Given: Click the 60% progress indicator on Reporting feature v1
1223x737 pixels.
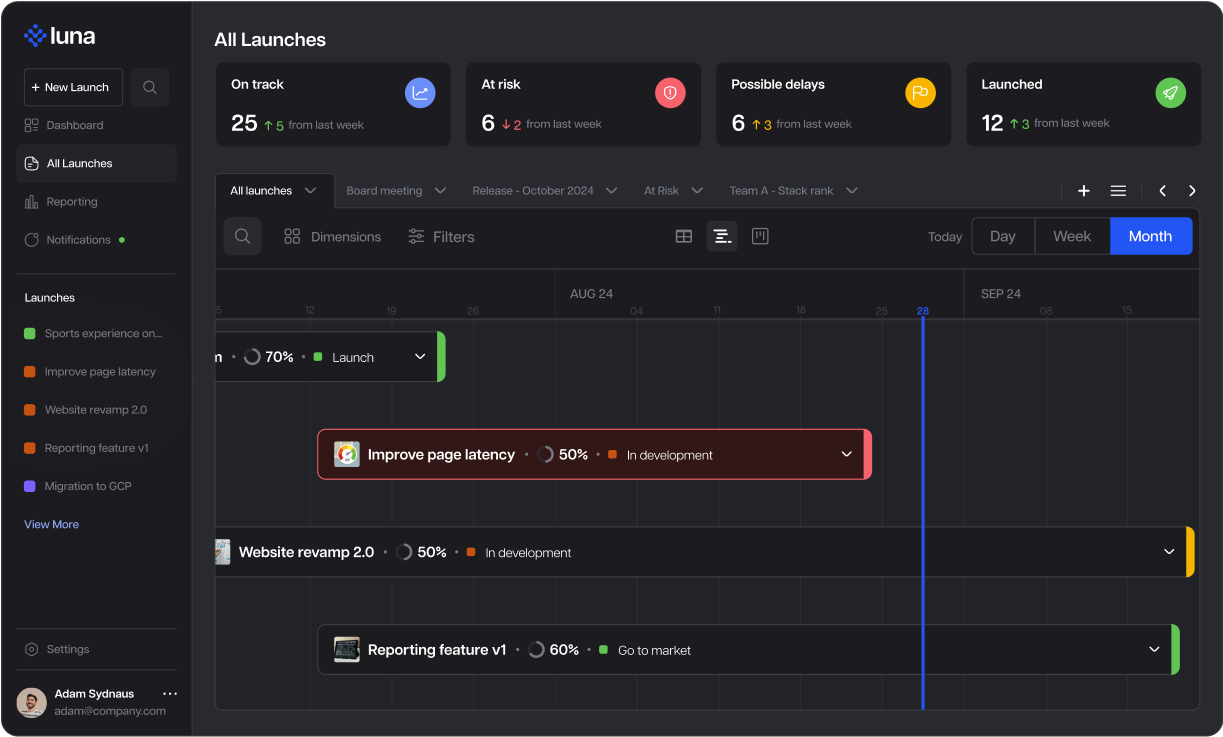Looking at the screenshot, I should [554, 649].
